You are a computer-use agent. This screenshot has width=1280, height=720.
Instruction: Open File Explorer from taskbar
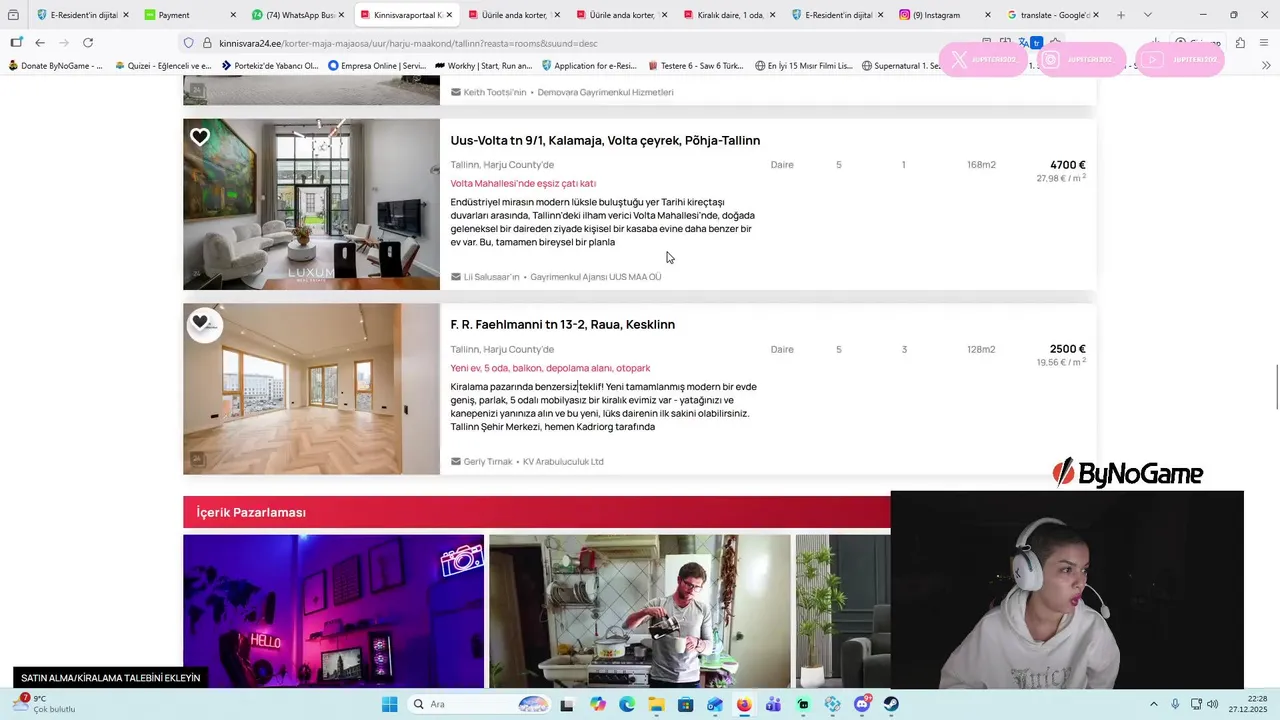(656, 704)
